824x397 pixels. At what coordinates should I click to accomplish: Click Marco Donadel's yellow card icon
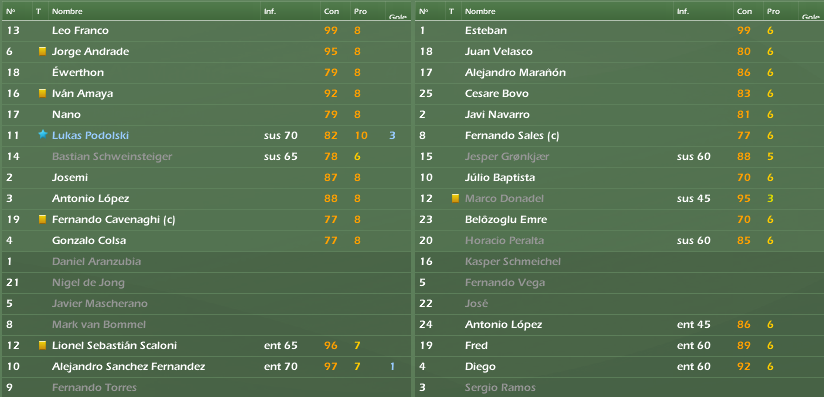coord(456,199)
